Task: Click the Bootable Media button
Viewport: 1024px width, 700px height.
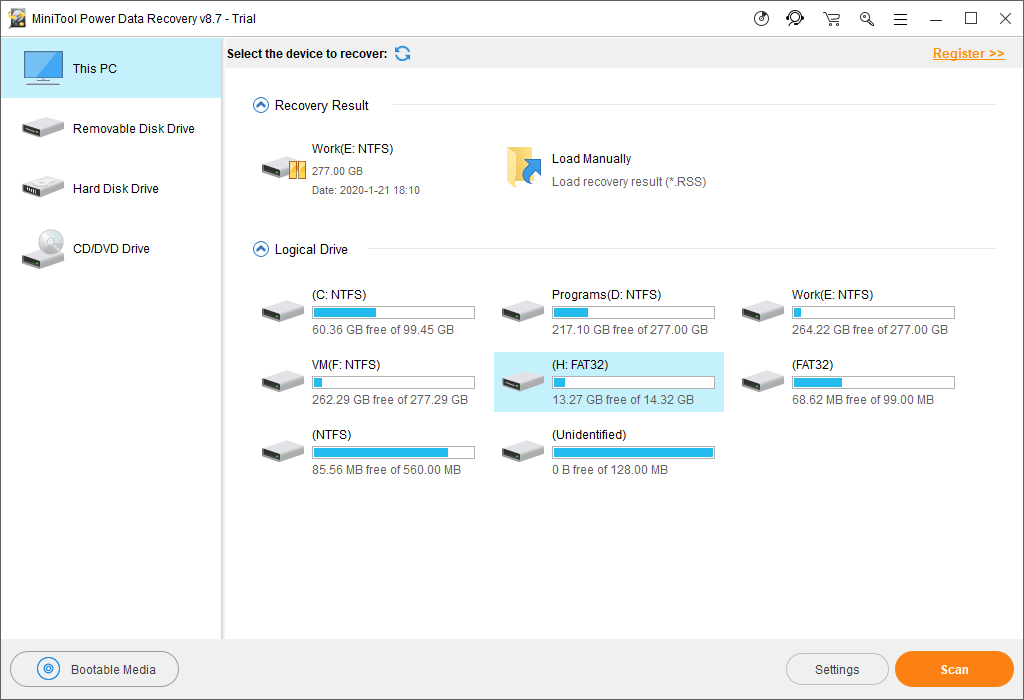Action: [95, 669]
